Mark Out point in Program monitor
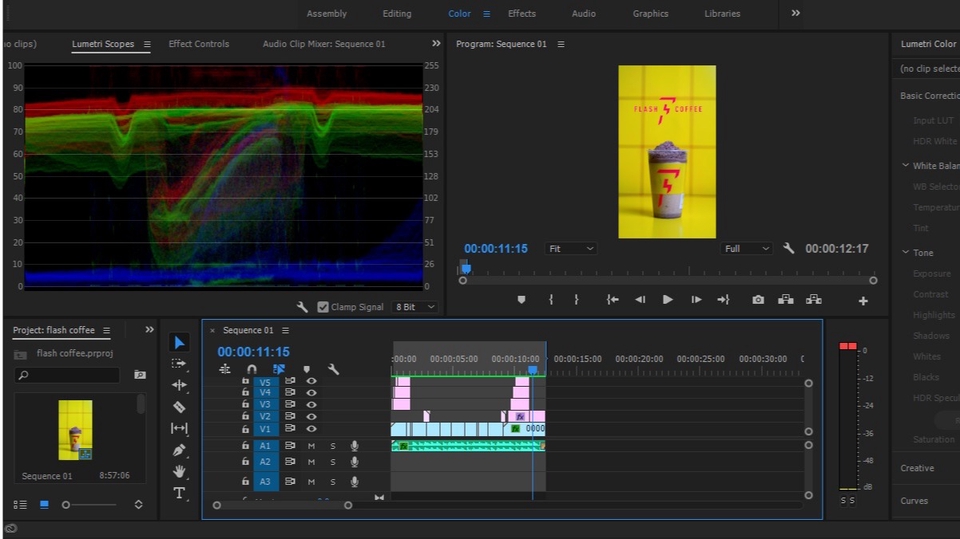The image size is (960, 539). tap(576, 300)
